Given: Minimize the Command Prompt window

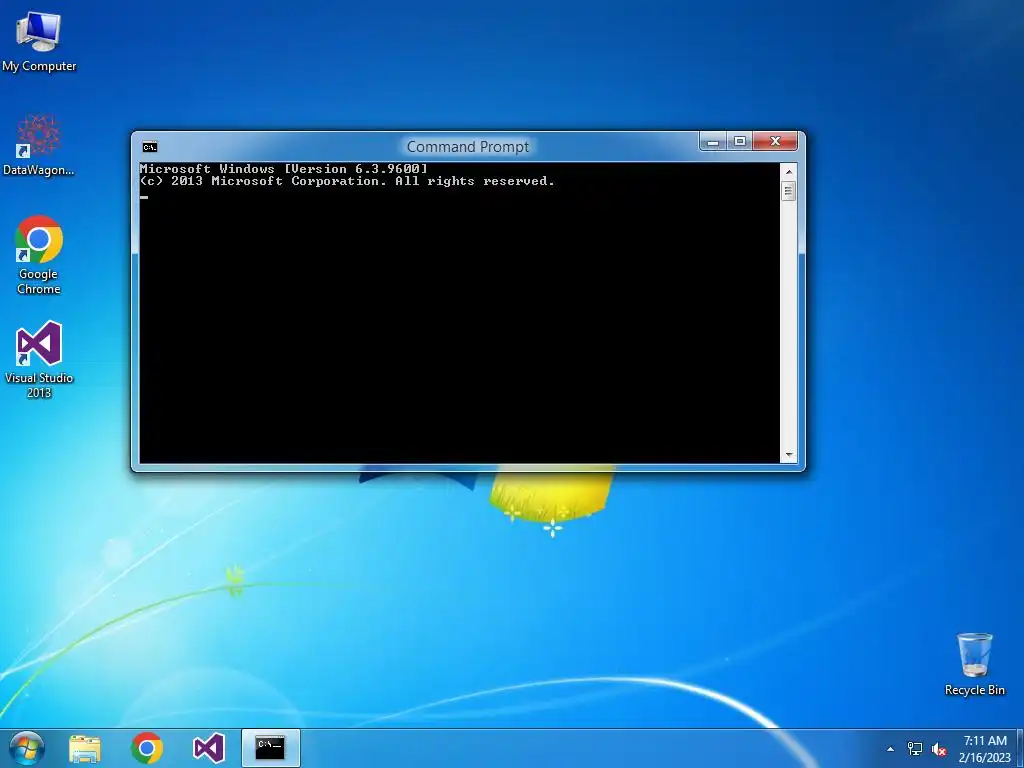Looking at the screenshot, I should tap(713, 141).
